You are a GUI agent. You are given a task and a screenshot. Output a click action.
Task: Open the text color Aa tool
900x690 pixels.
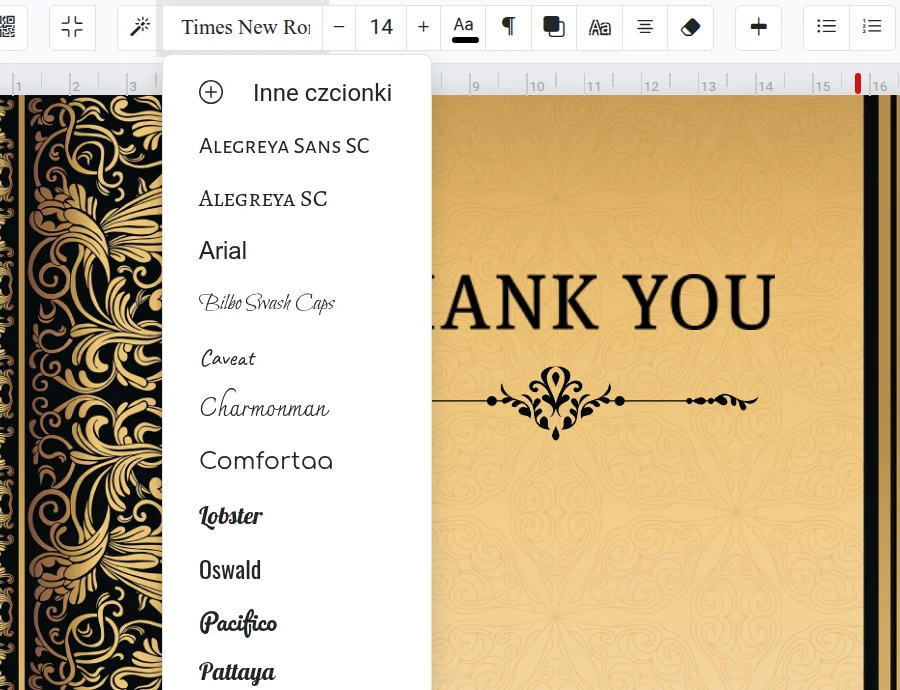[x=464, y=27]
